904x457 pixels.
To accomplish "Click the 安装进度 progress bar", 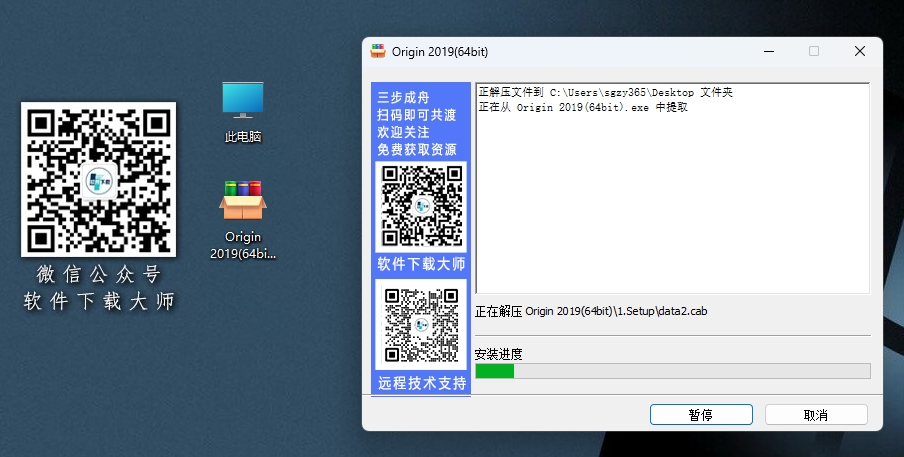I will tap(673, 371).
